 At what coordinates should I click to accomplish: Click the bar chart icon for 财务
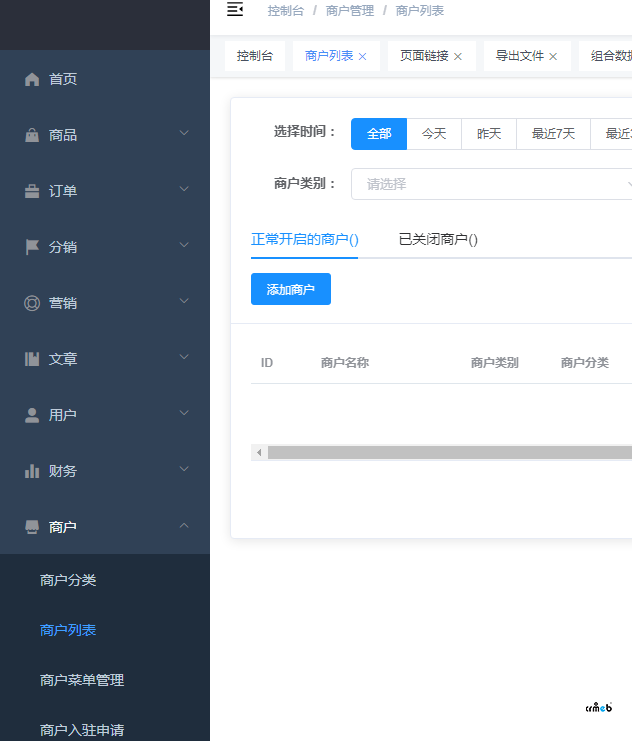tap(32, 471)
